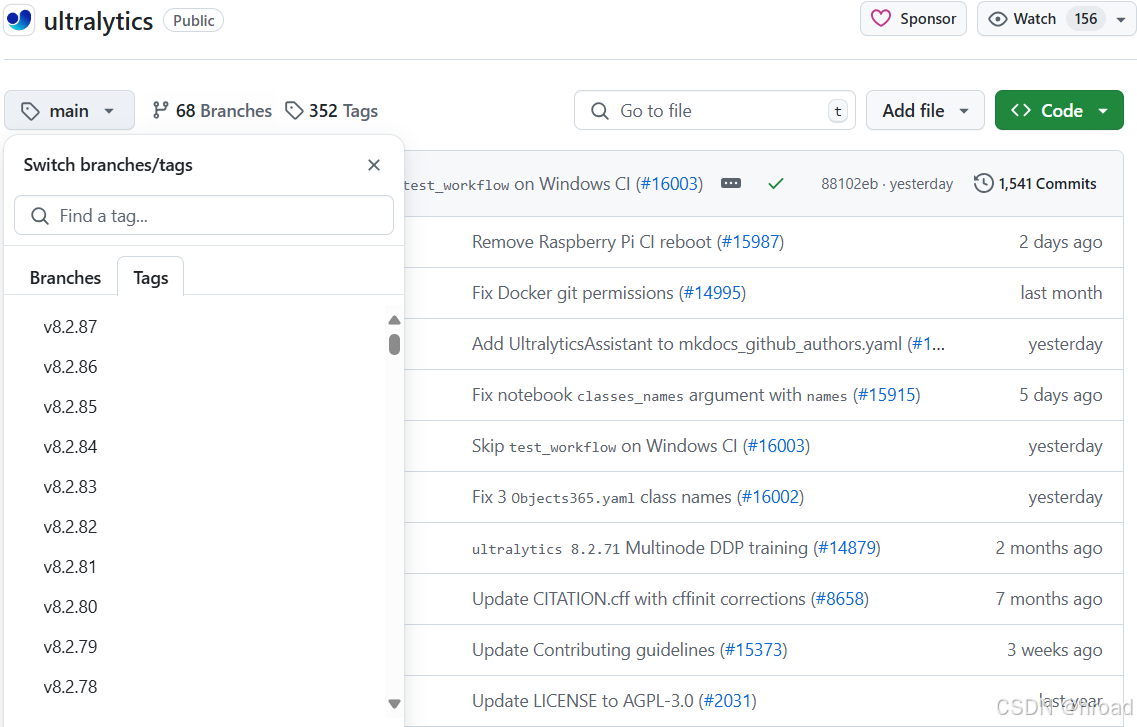Open the 1,541 Commits history
This screenshot has width=1137, height=727.
click(x=1035, y=183)
